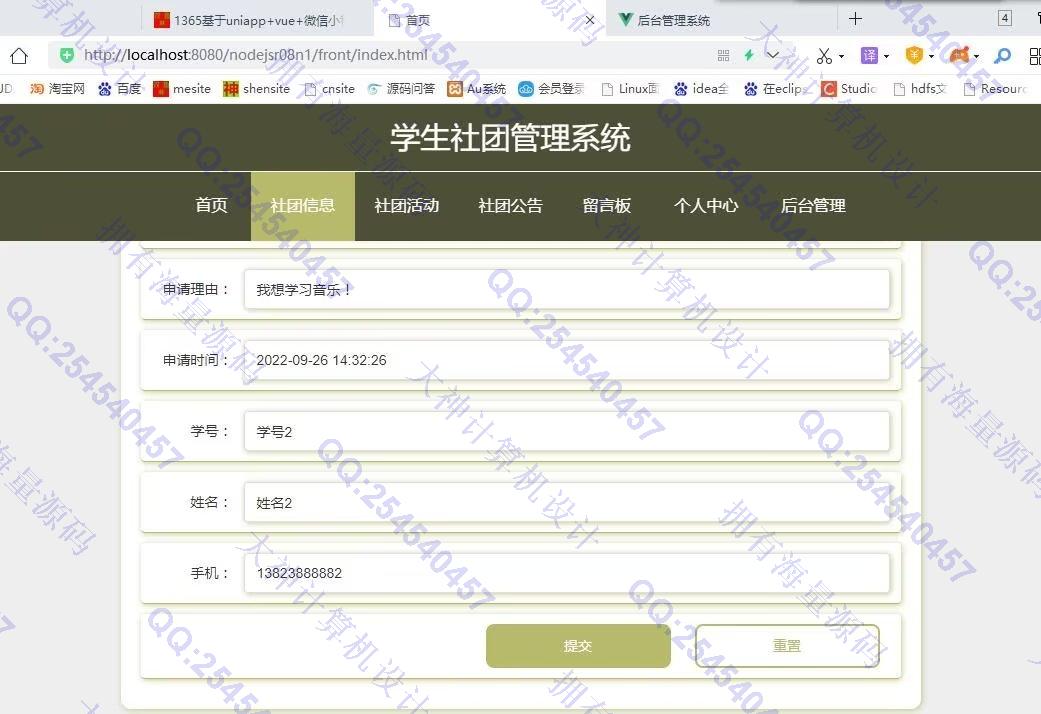
Task: Click the 学号 input field
Action: [567, 432]
